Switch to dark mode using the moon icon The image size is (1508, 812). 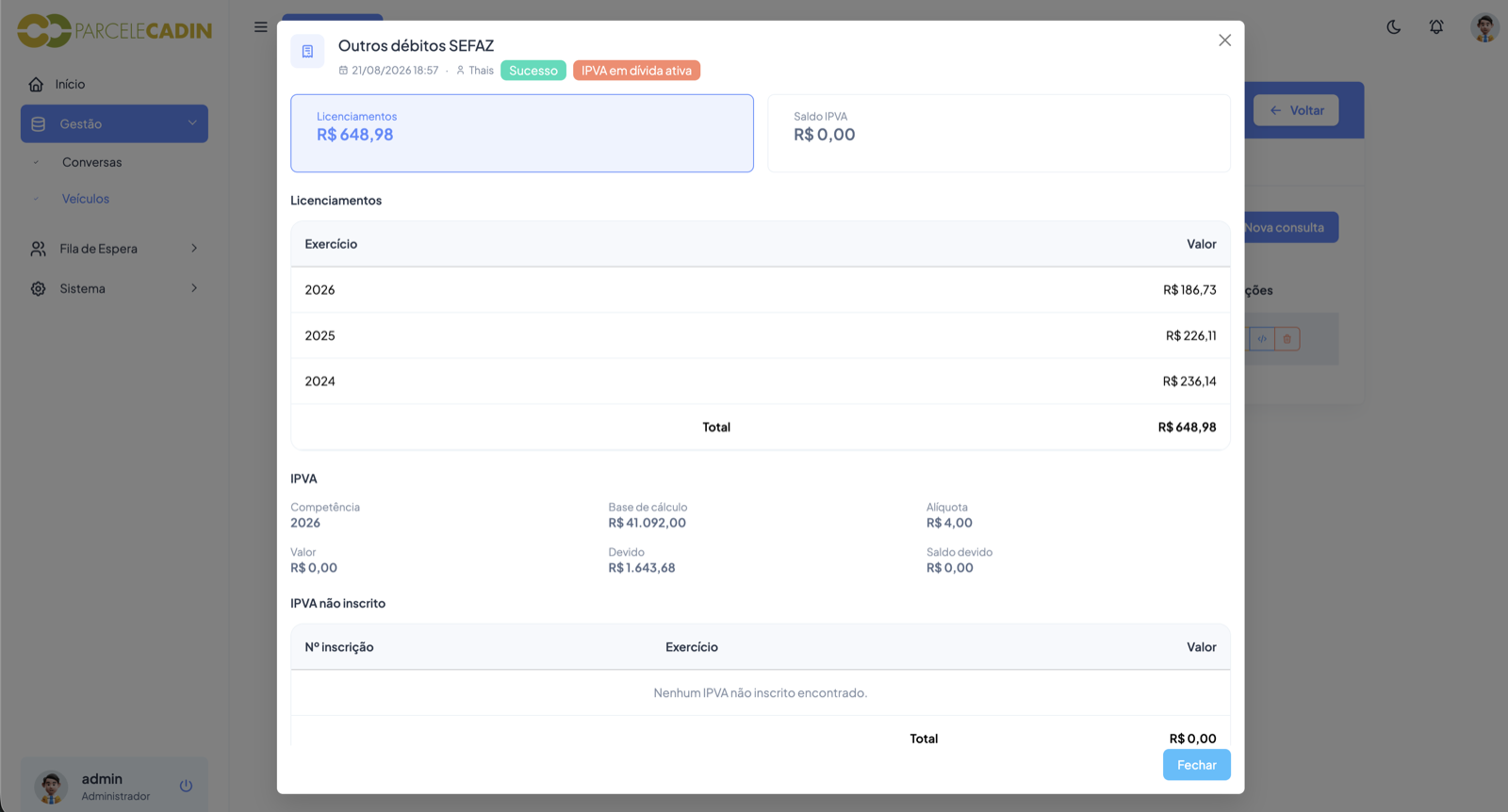click(x=1393, y=27)
